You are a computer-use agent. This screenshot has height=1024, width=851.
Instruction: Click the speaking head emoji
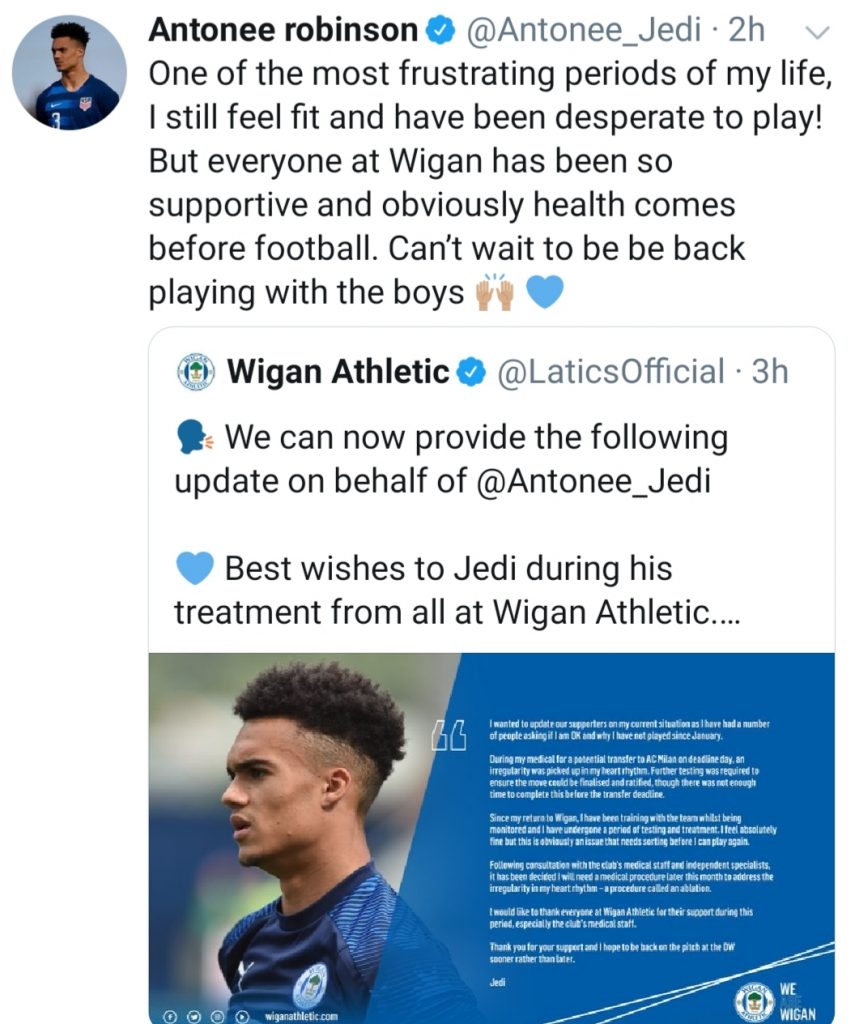tap(194, 437)
